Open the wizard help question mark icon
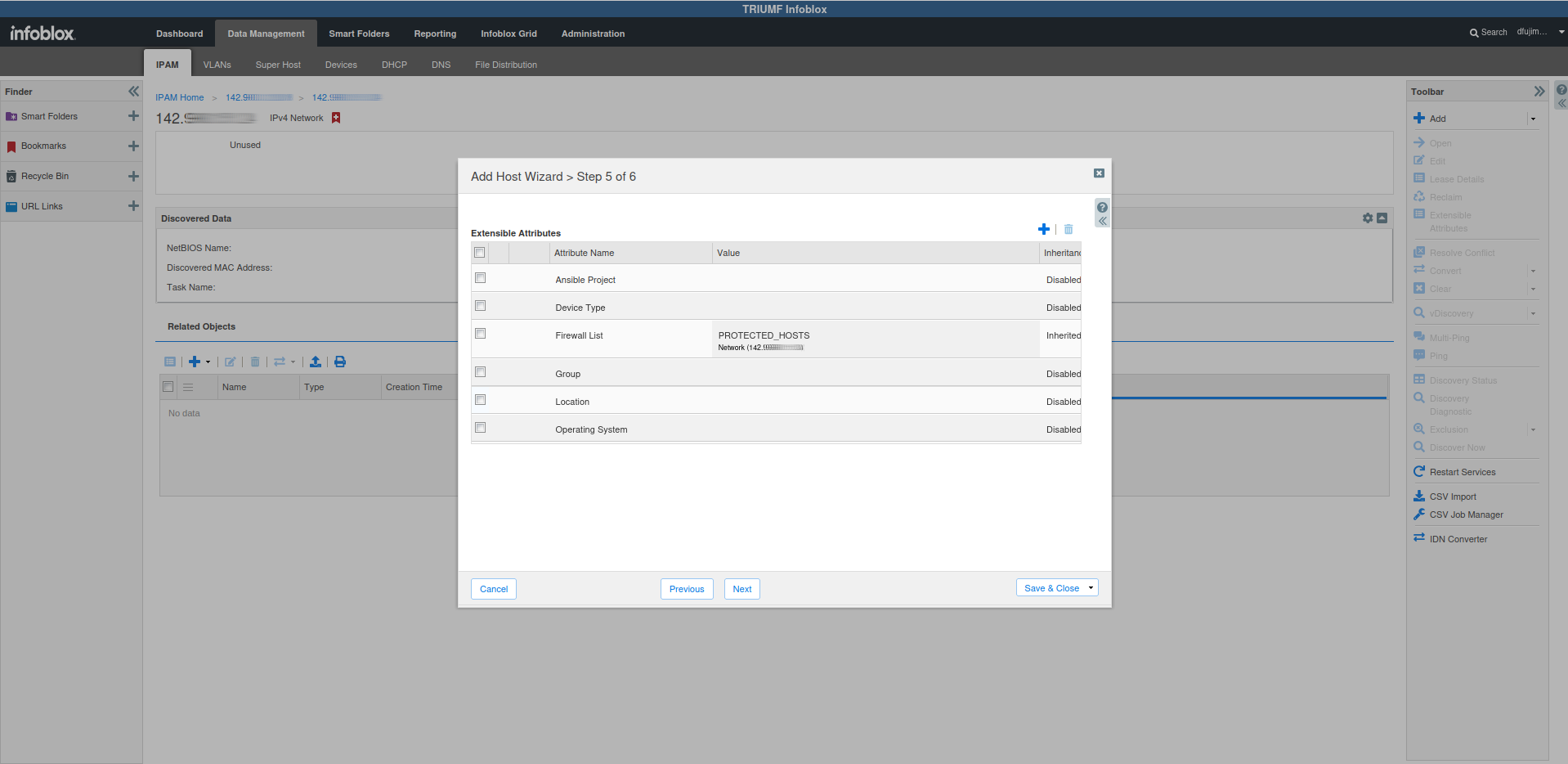The image size is (1568, 764). click(1102, 207)
